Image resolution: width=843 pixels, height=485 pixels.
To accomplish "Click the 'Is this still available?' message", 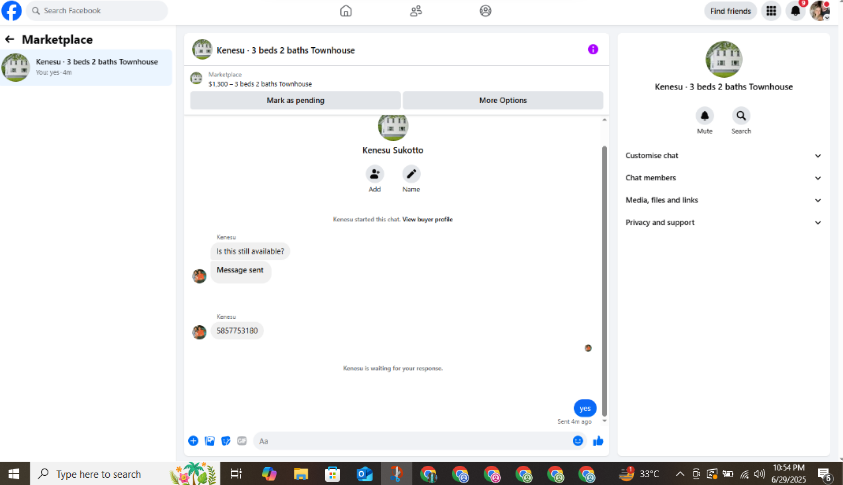I will (250, 251).
